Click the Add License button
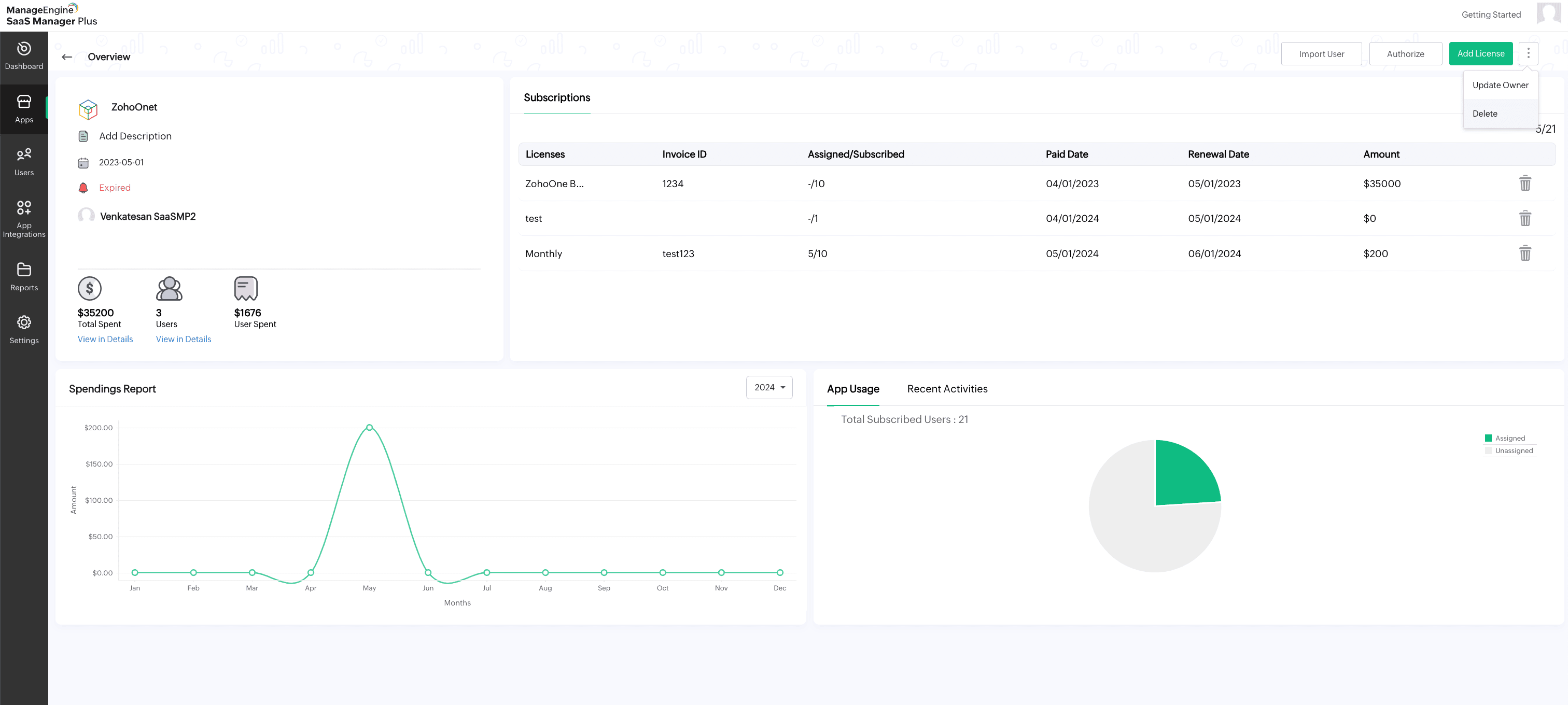 [x=1480, y=53]
